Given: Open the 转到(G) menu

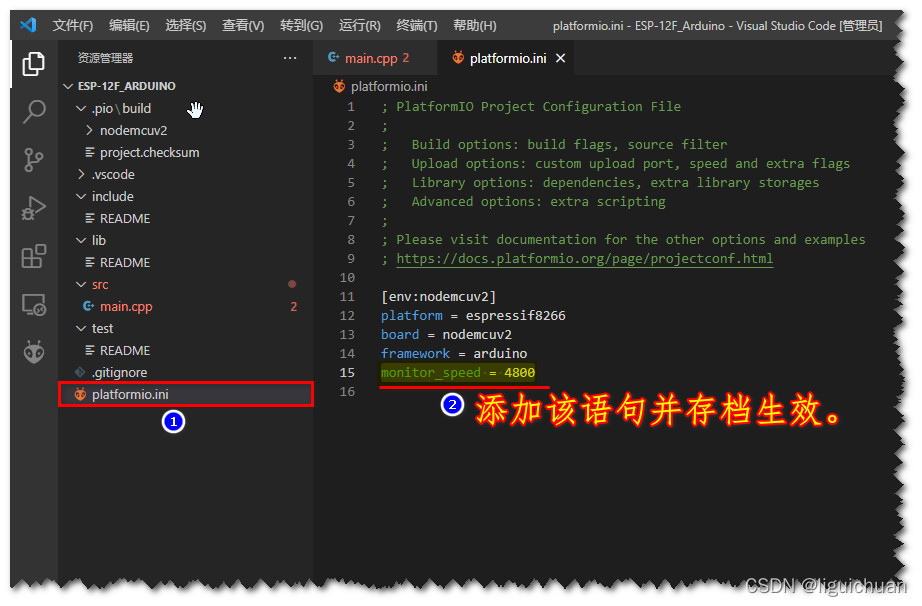Looking at the screenshot, I should coord(301,25).
